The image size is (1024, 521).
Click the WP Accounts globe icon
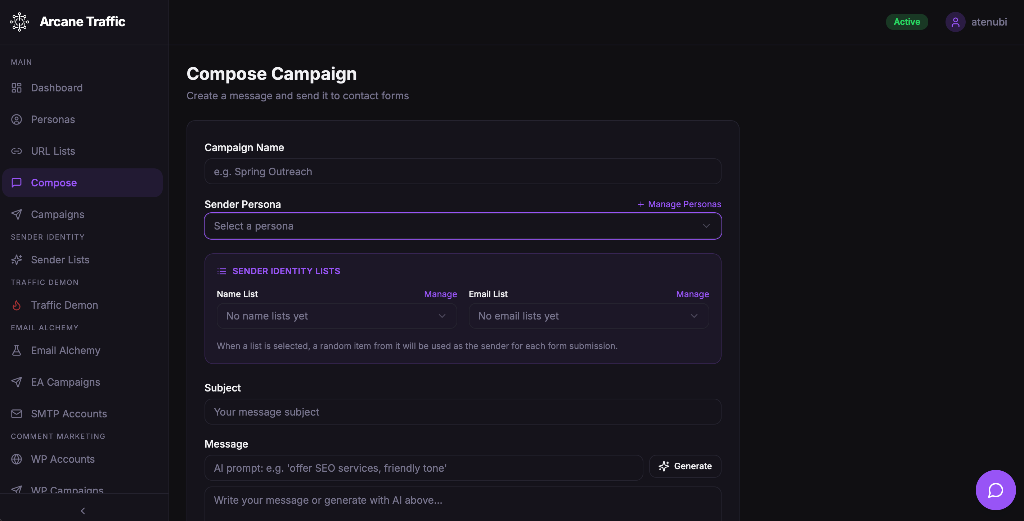(17, 459)
